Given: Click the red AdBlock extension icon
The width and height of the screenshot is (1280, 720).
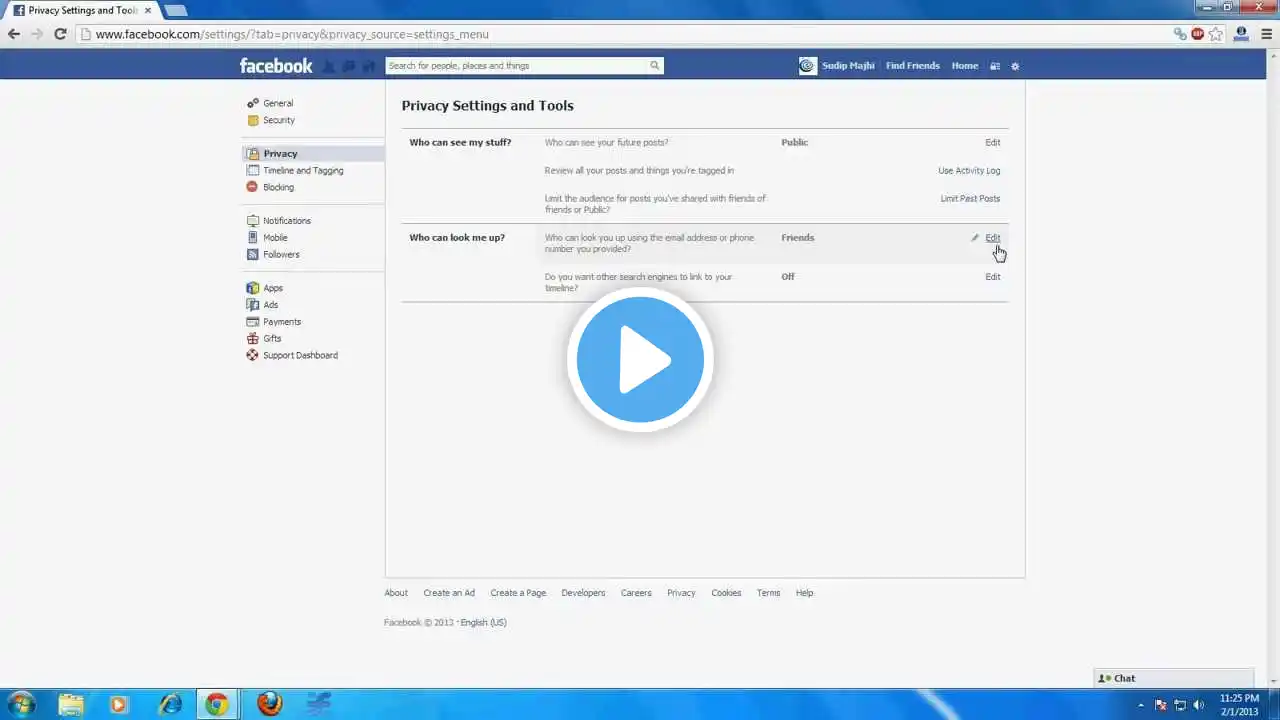Looking at the screenshot, I should (1198, 34).
